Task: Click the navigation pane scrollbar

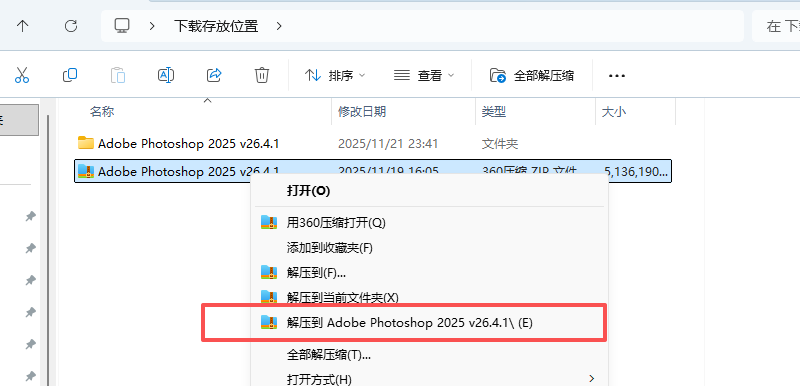Action: [x=48, y=250]
